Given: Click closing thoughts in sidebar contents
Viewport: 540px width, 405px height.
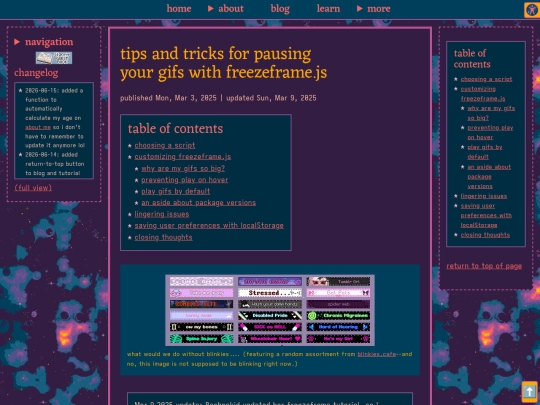Looking at the screenshot, I should point(485,235).
